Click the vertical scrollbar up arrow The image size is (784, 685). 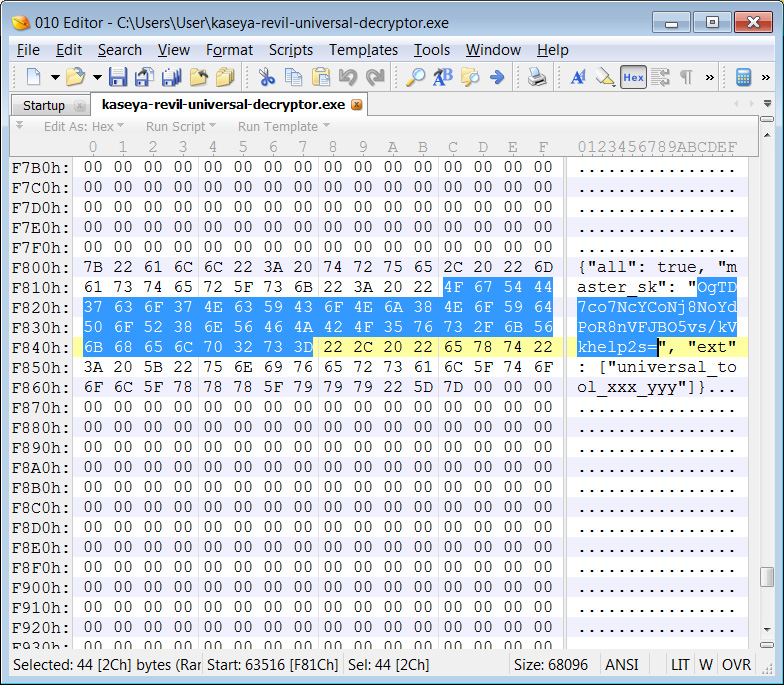[x=767, y=135]
